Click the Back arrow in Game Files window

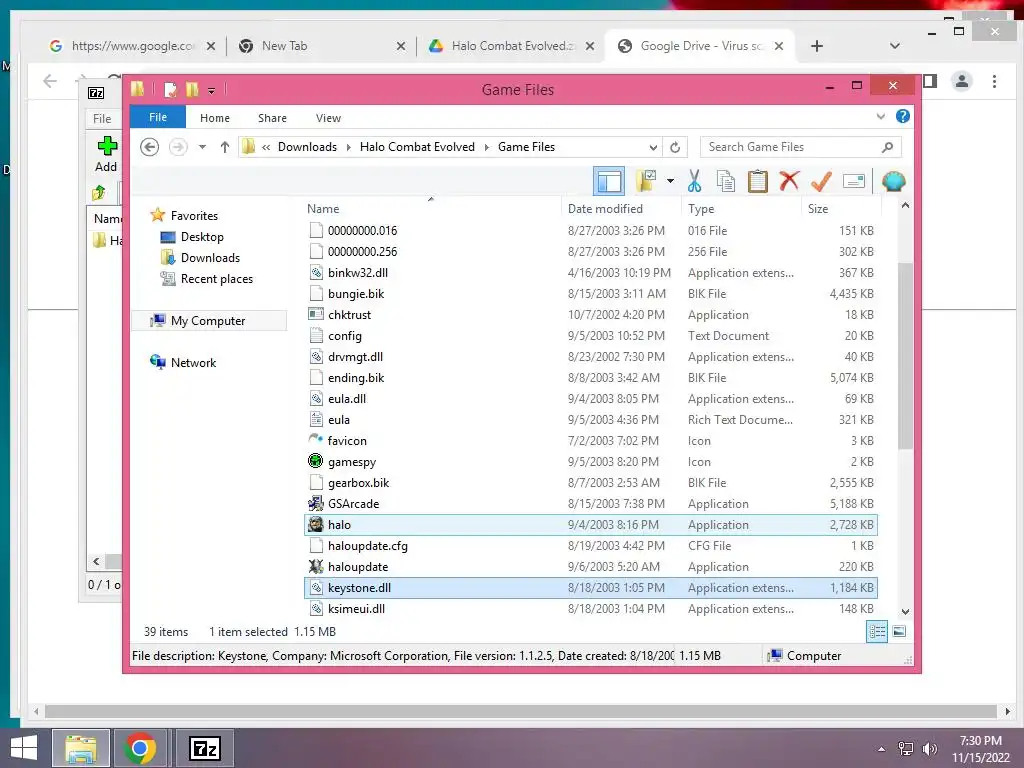point(150,147)
